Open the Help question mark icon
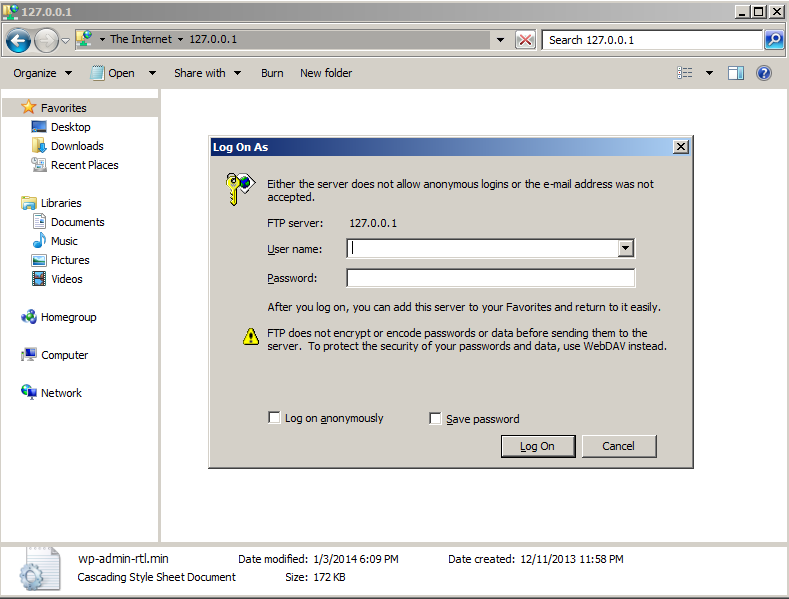789x599 pixels. point(764,73)
